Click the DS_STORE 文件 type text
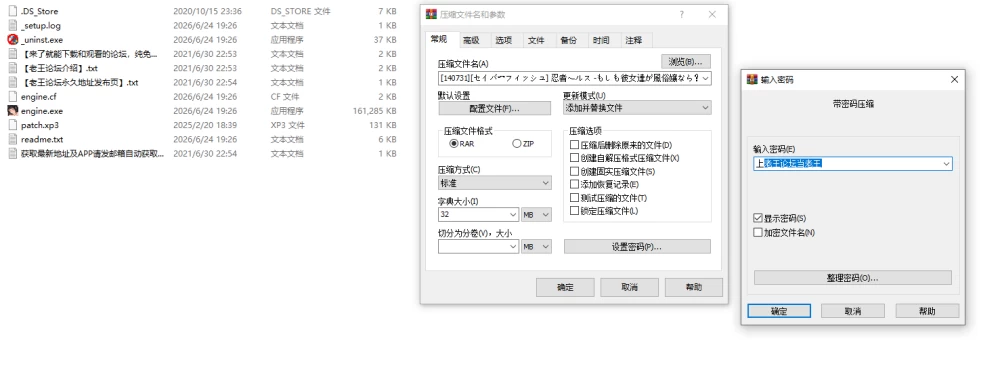1000x385 pixels. tap(300, 11)
